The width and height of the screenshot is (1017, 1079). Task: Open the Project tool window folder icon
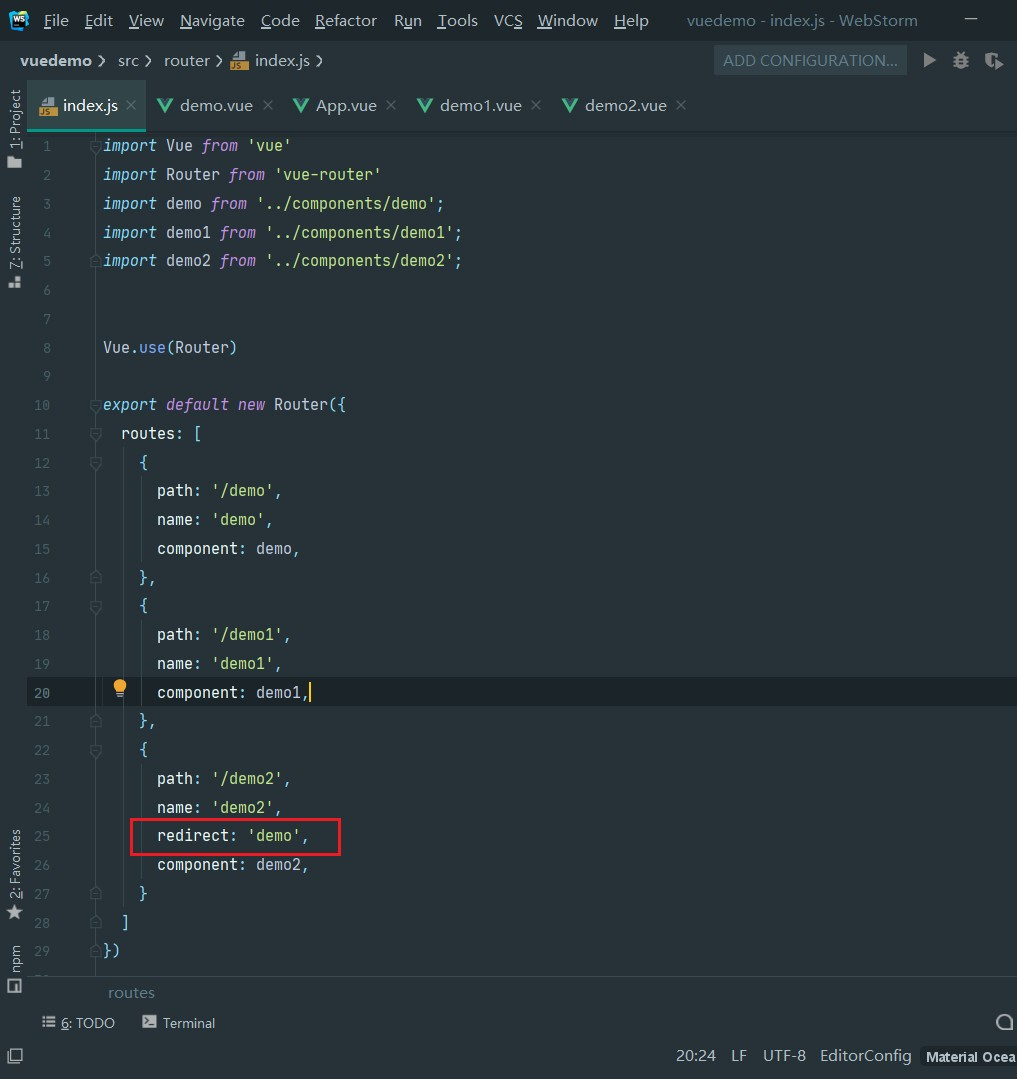14,162
